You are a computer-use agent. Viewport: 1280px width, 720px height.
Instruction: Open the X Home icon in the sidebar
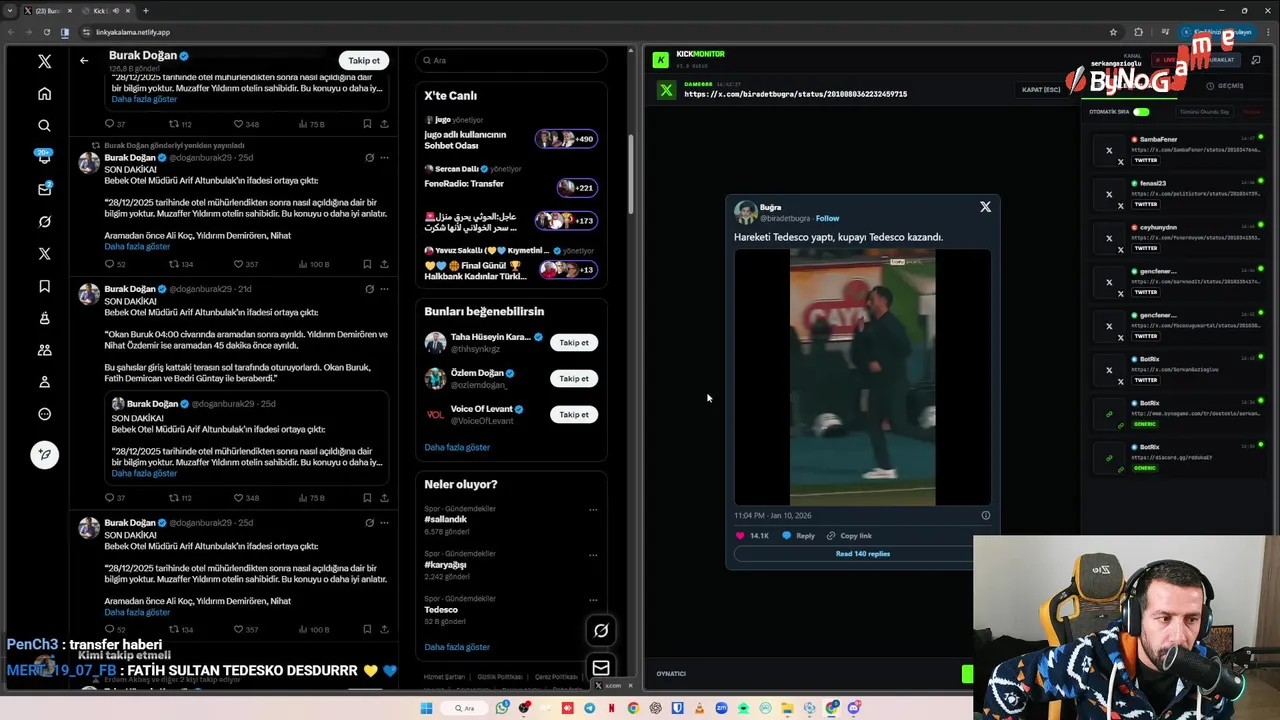coord(44,93)
